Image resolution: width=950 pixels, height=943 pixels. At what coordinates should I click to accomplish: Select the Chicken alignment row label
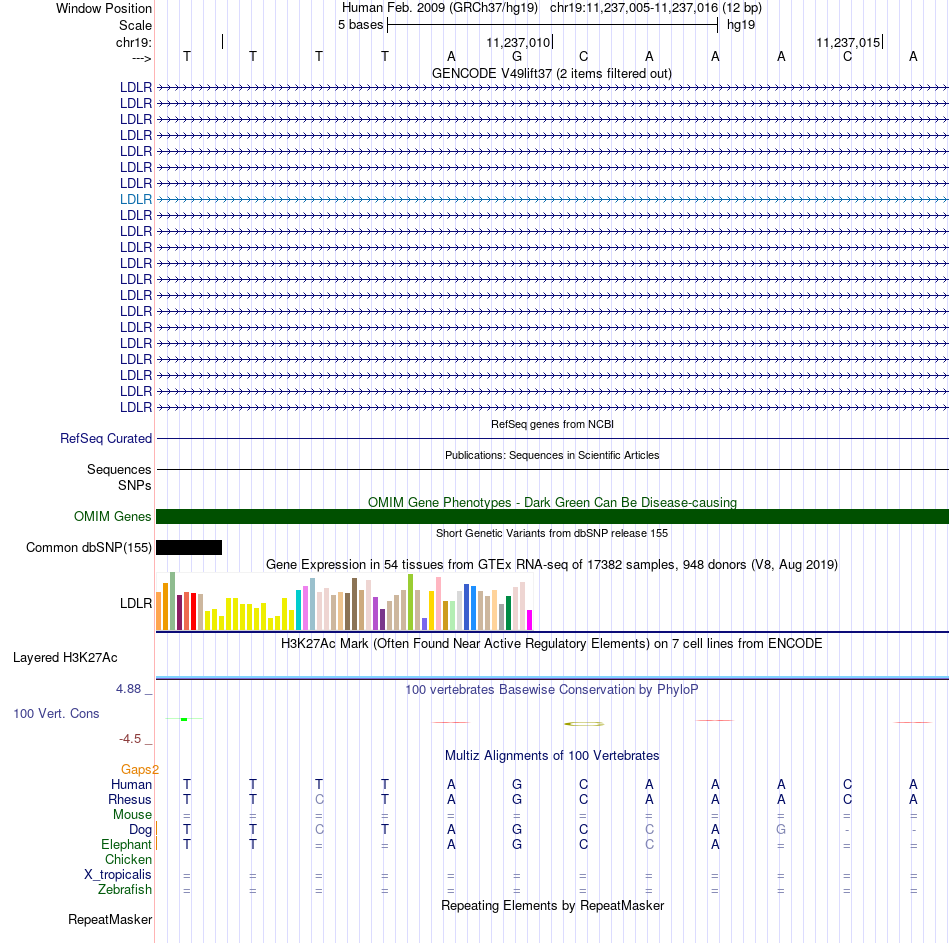128,859
